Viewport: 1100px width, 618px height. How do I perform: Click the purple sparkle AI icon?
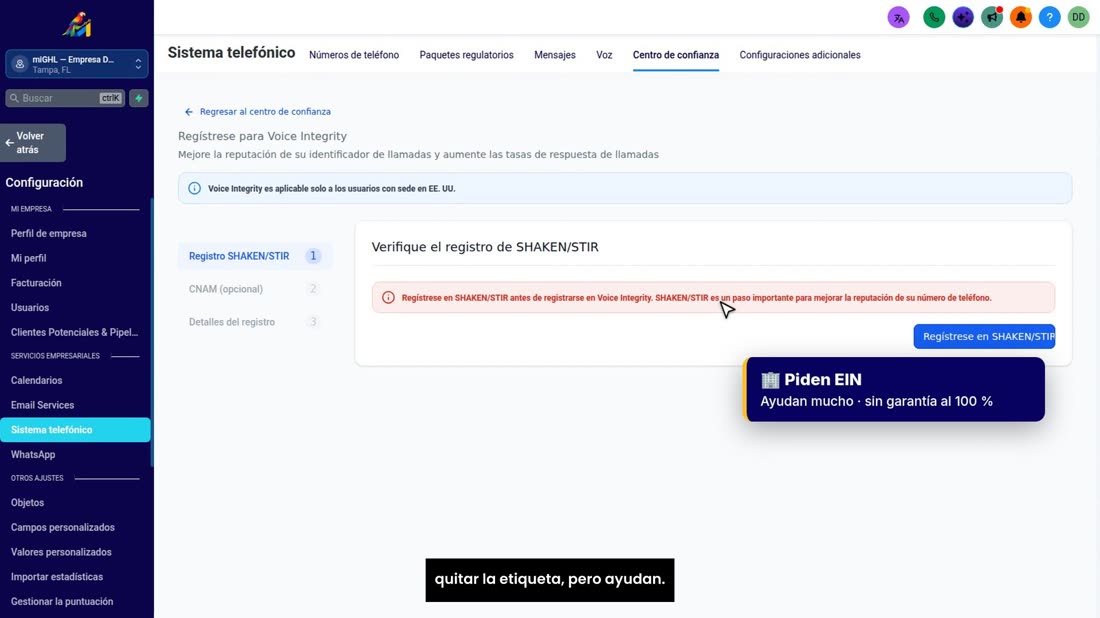pos(962,18)
